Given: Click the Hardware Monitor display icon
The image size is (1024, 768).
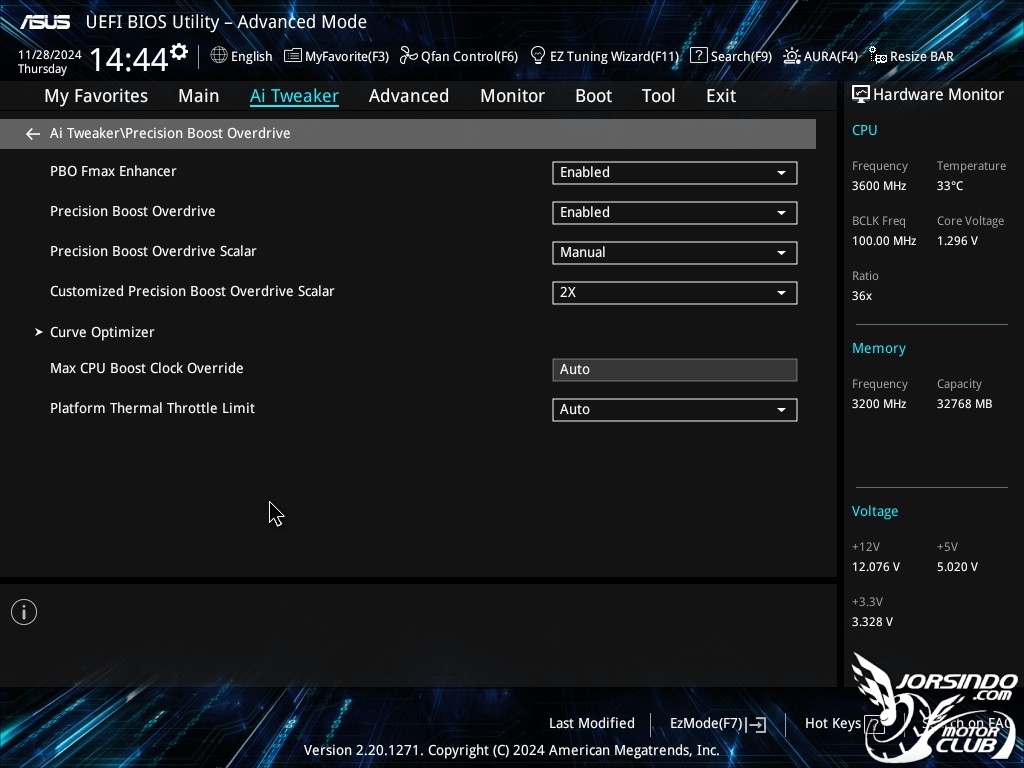Looking at the screenshot, I should 861,94.
